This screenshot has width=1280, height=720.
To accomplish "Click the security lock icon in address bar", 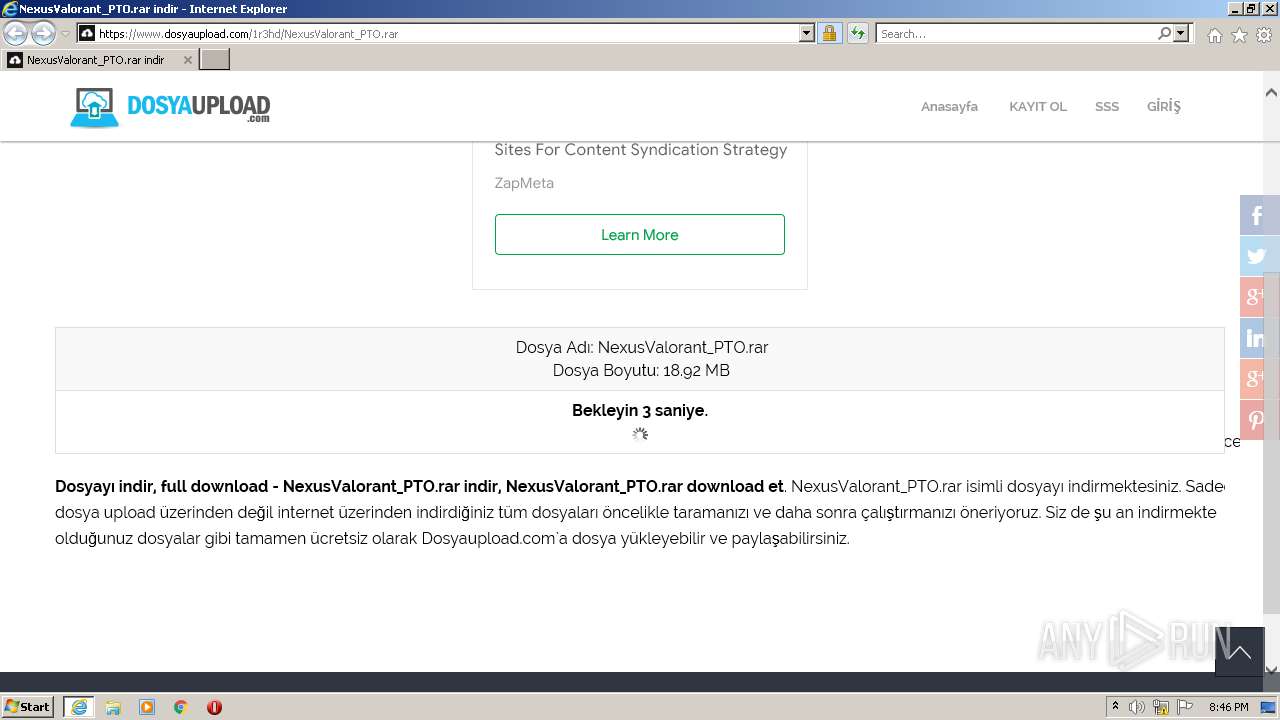I will 829,33.
